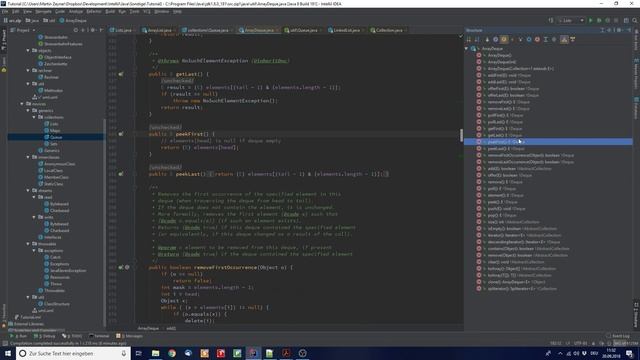Open the Messages tool window button

129,336
